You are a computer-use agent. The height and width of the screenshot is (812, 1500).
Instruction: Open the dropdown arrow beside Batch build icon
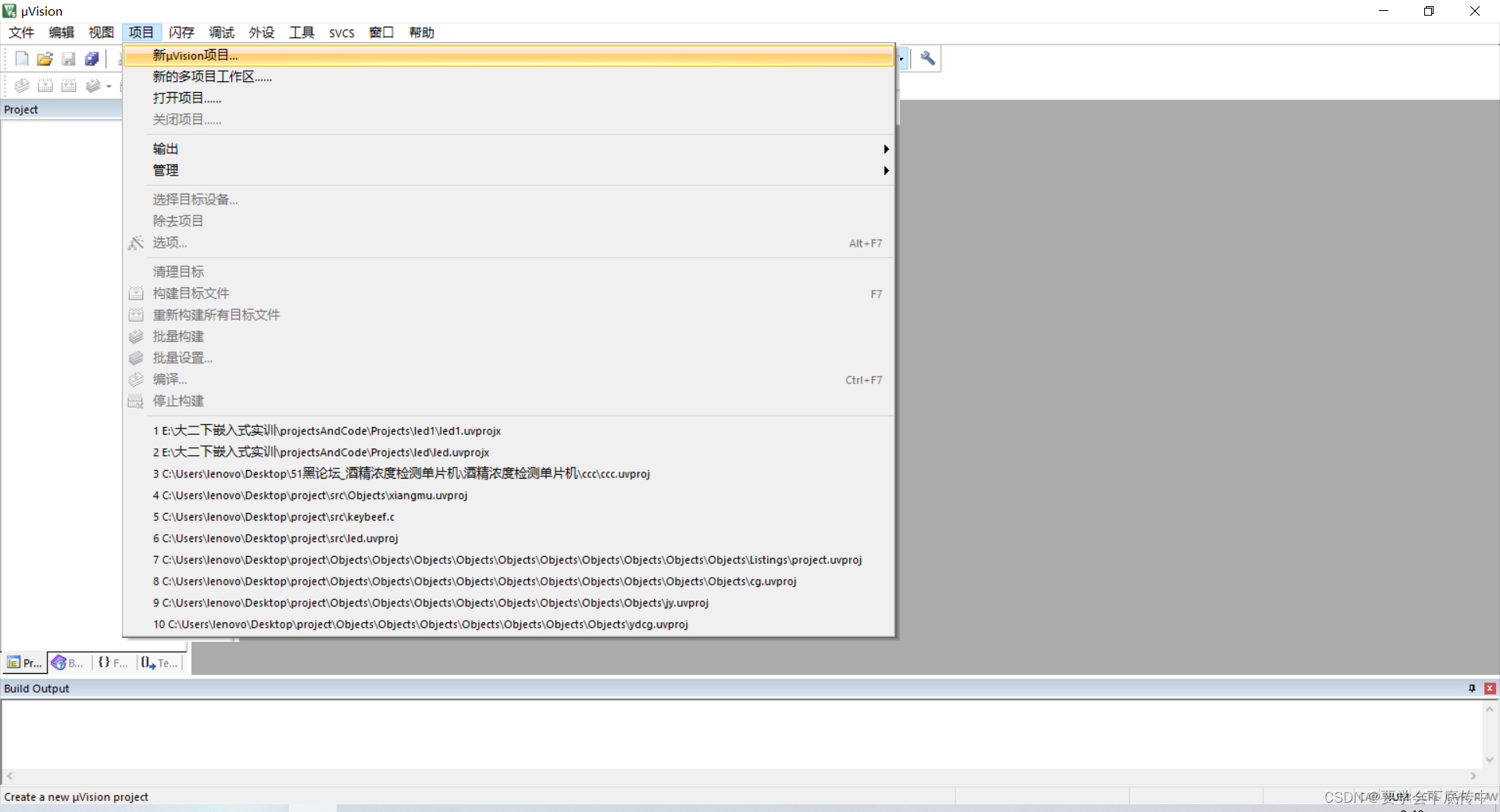109,86
